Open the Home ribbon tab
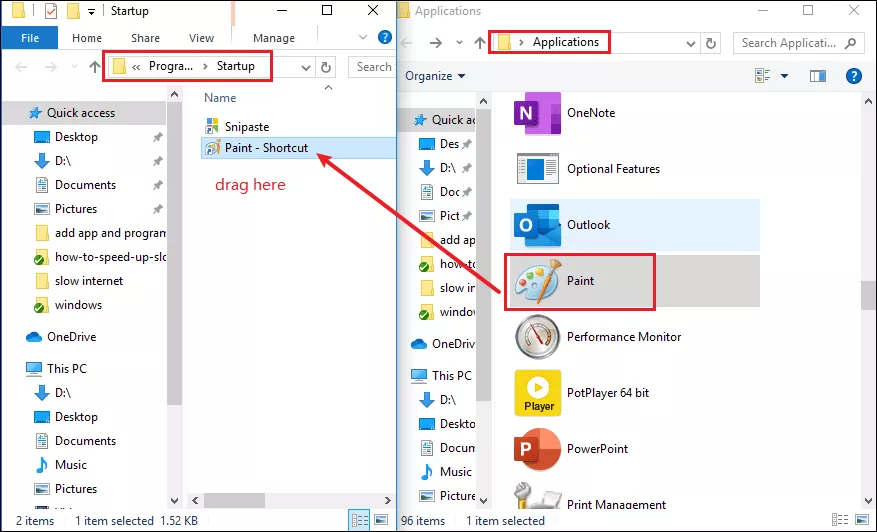Image resolution: width=877 pixels, height=532 pixels. pos(87,38)
